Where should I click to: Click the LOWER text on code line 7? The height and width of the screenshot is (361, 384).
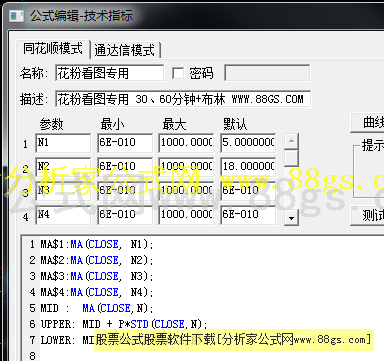point(56,340)
